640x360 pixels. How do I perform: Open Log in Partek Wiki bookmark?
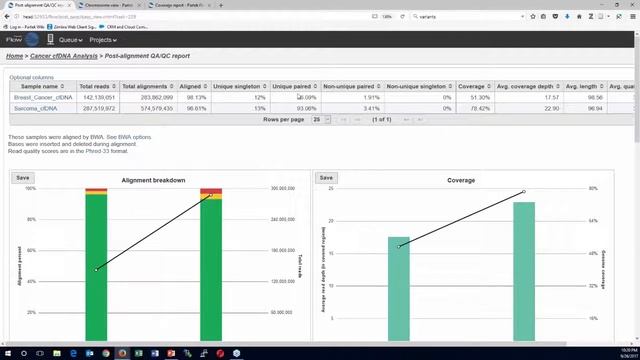(x=24, y=27)
